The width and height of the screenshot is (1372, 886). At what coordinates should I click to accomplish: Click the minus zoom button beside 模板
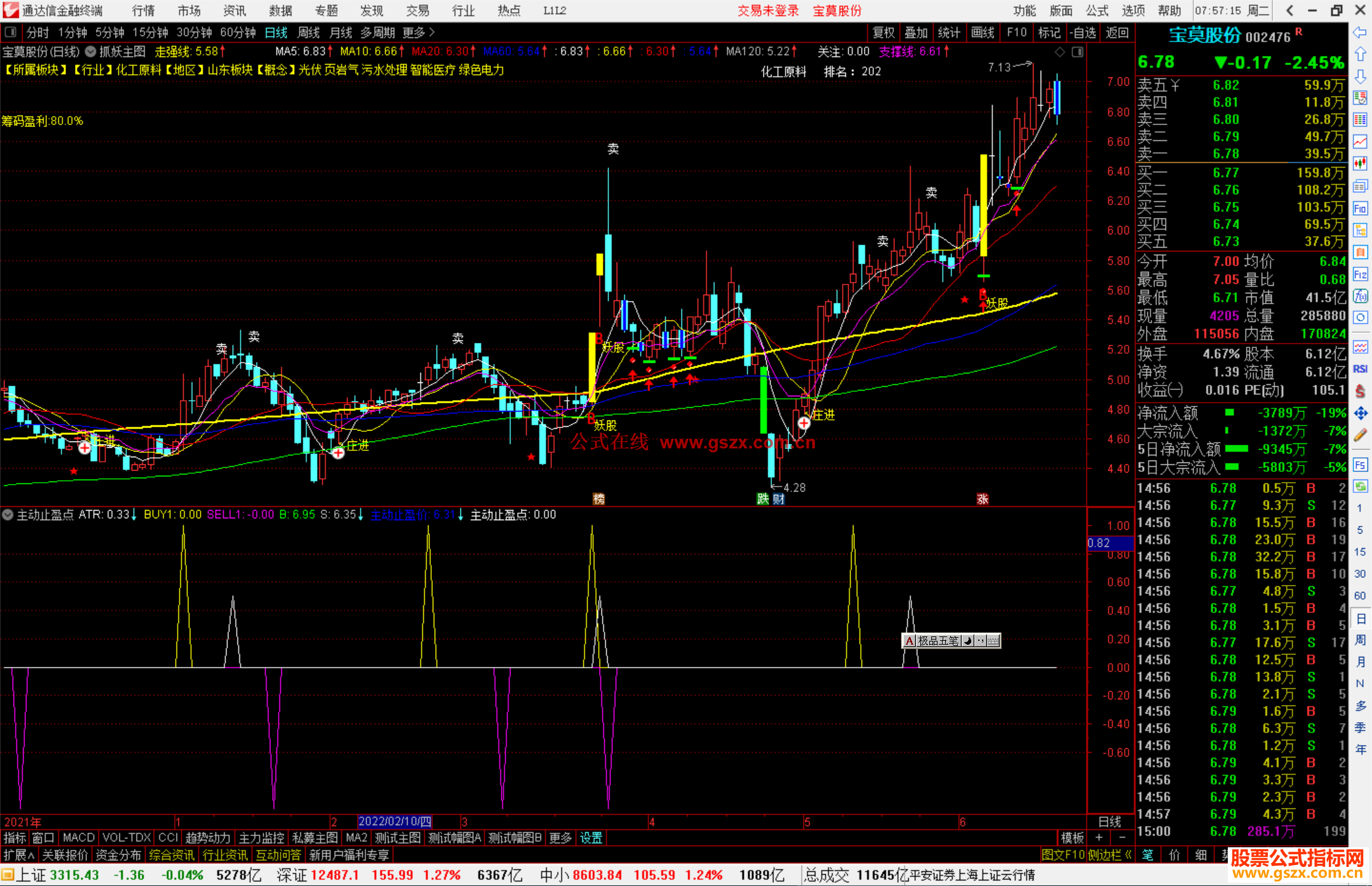[x=1122, y=838]
